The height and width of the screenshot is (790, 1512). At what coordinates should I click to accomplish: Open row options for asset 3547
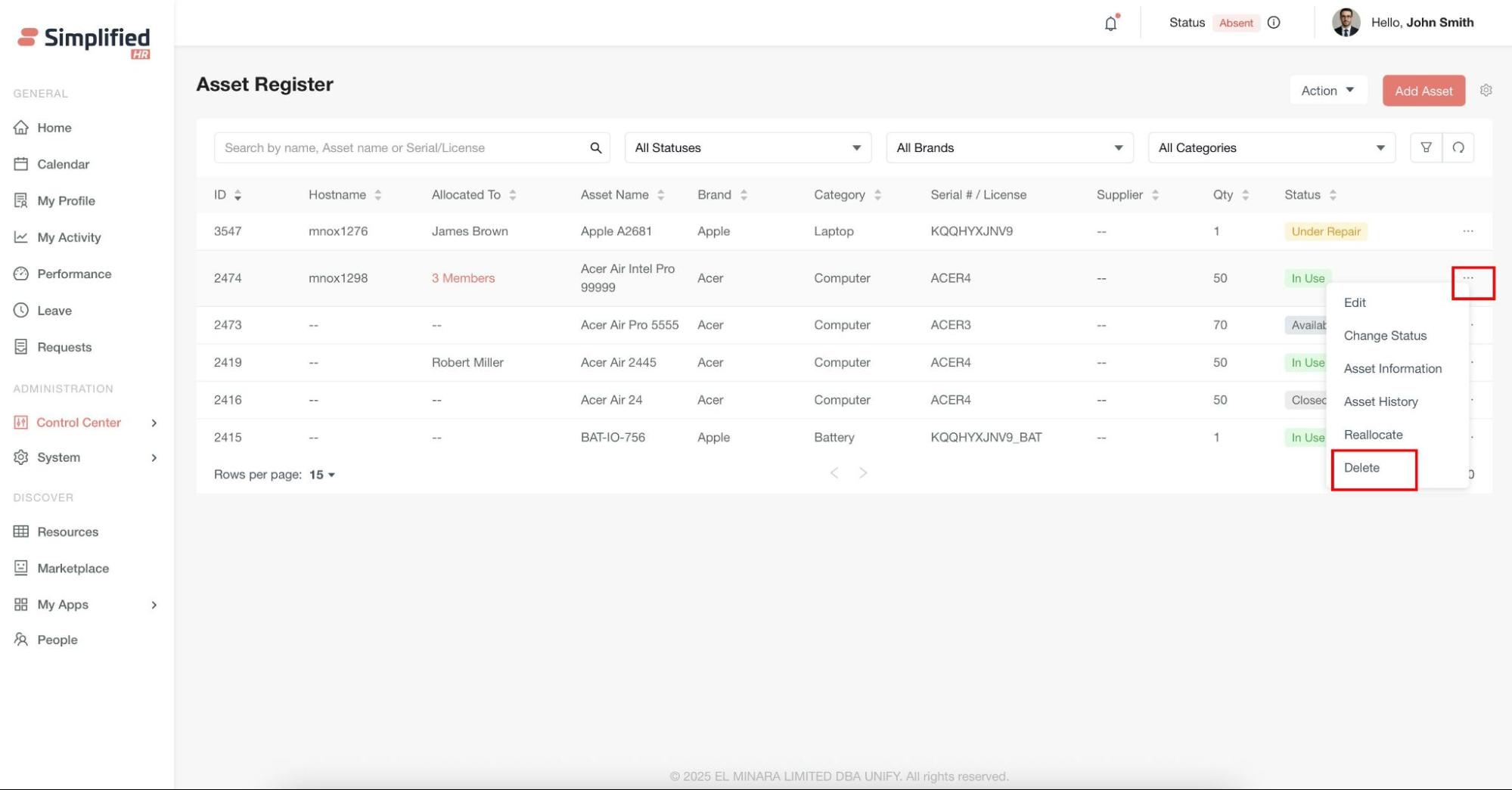pyautogui.click(x=1467, y=231)
